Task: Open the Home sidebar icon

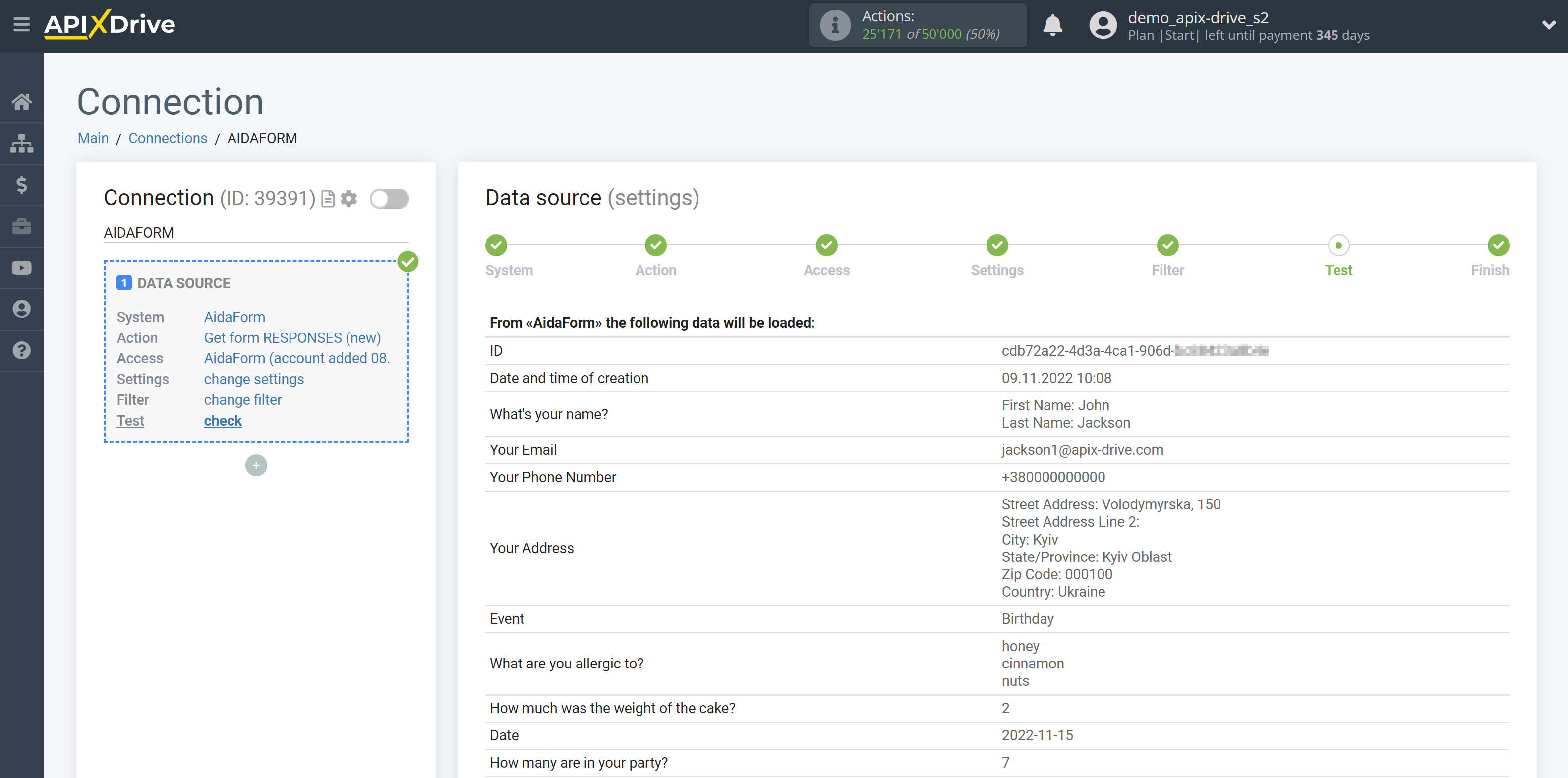Action: (21, 102)
